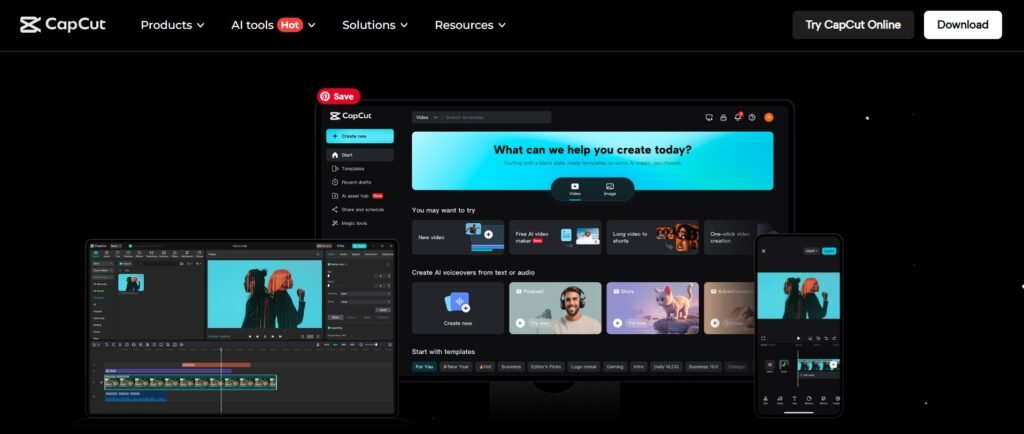Viewport: 1024px width, 434px height.
Task: Click the play icon on phone editor
Action: click(798, 338)
